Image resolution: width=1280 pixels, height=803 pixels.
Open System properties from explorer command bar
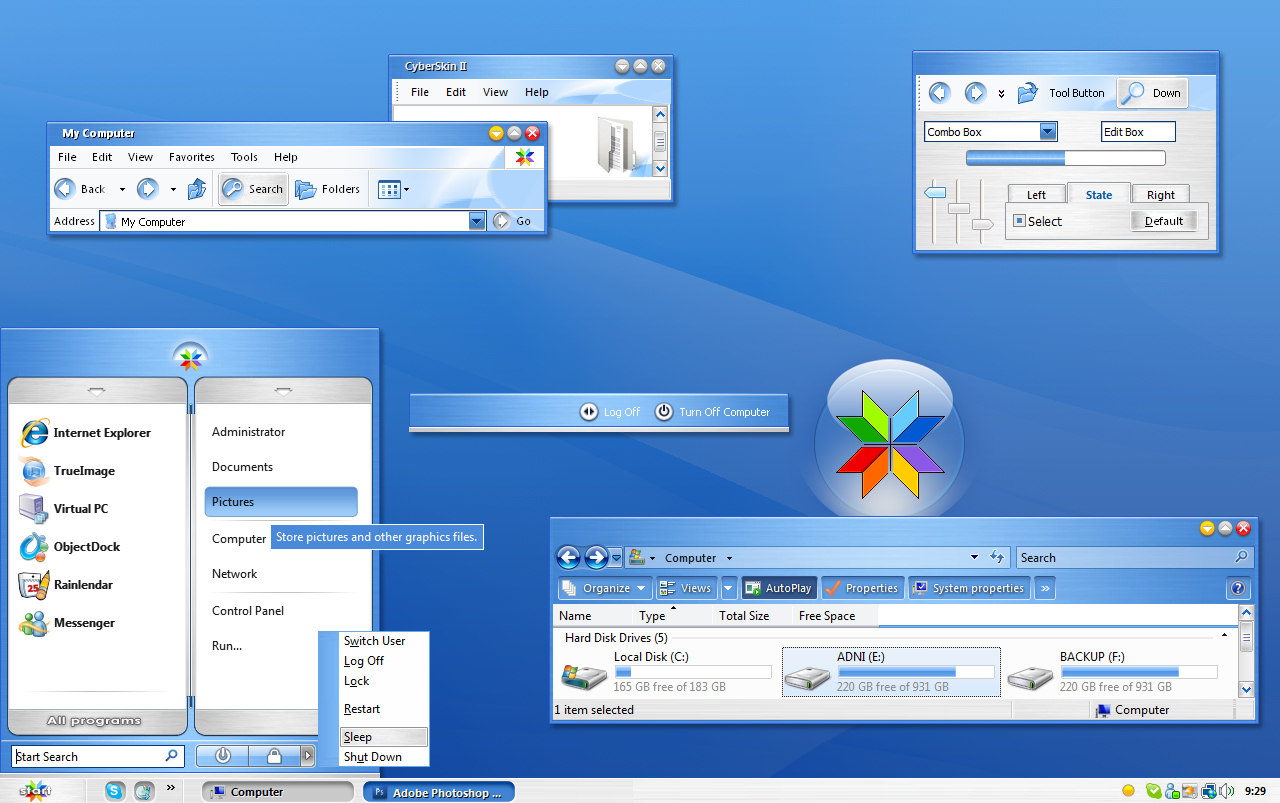tap(968, 588)
